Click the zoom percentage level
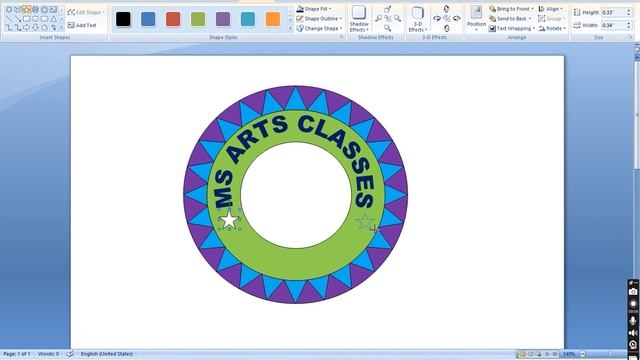Screen dimensions: 640x360 coord(569,354)
